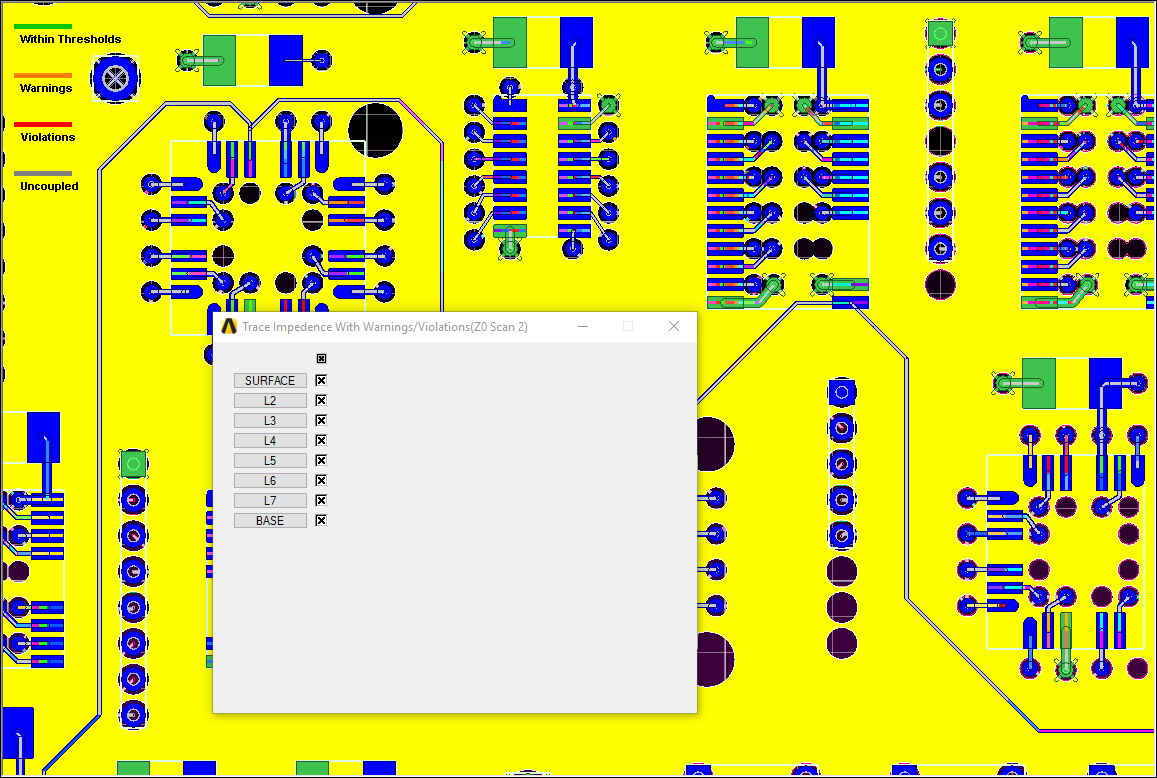
Task: Uncheck the BASE layer checkbox
Action: click(320, 520)
